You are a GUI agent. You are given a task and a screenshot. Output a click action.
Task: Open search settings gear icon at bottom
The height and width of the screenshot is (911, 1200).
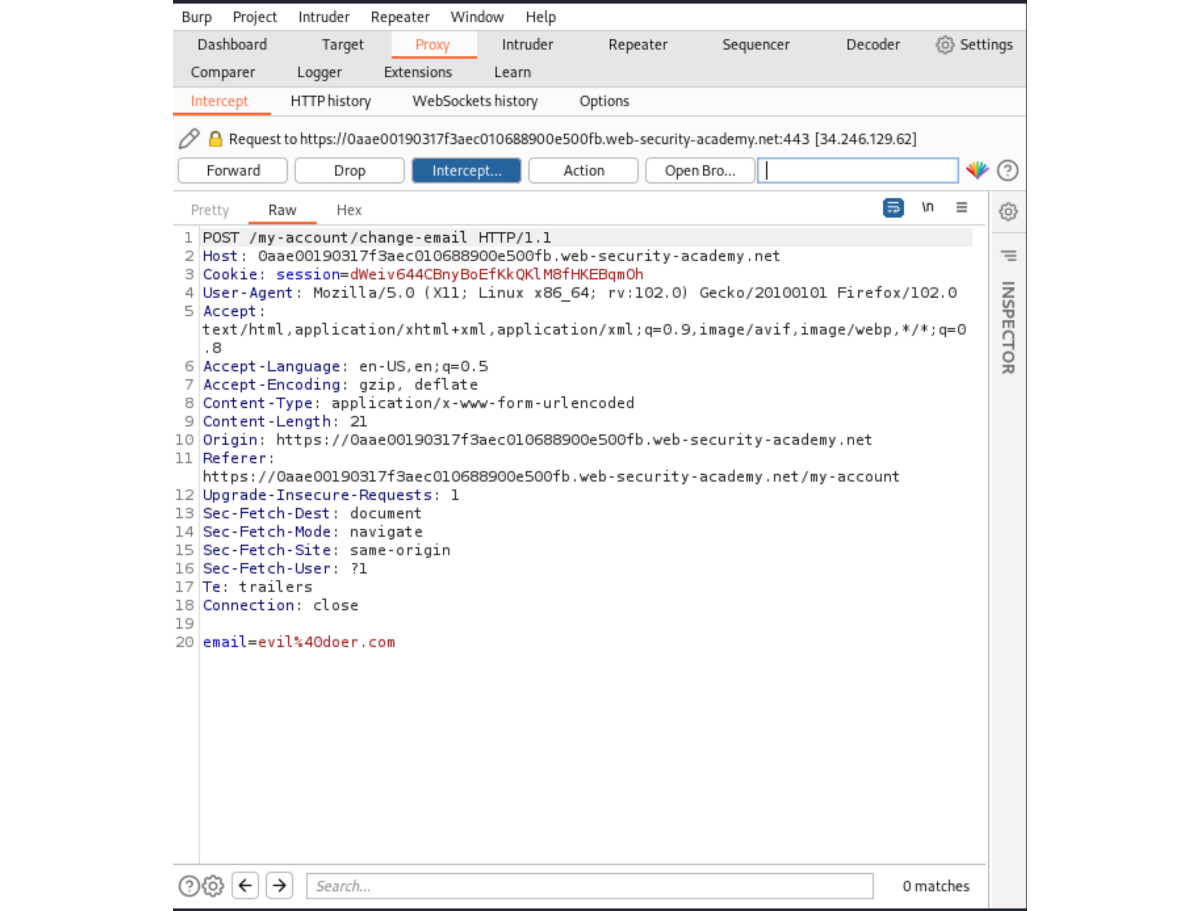(212, 885)
